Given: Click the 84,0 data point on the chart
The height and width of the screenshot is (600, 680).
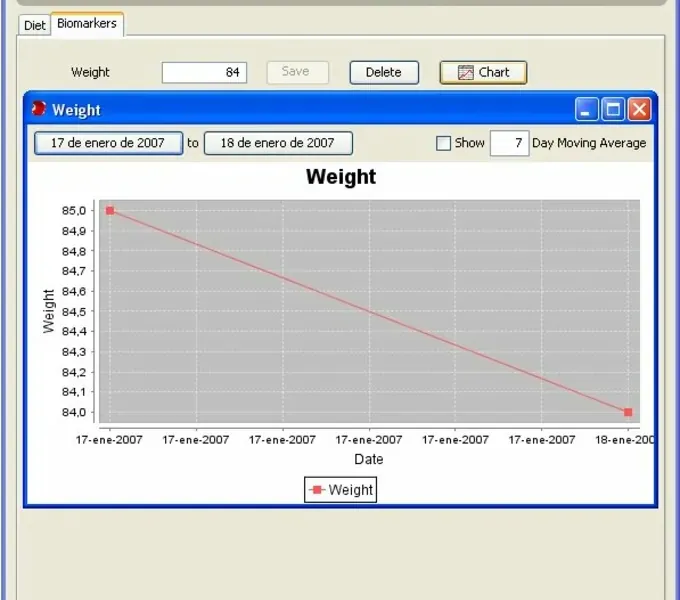Looking at the screenshot, I should coord(628,412).
